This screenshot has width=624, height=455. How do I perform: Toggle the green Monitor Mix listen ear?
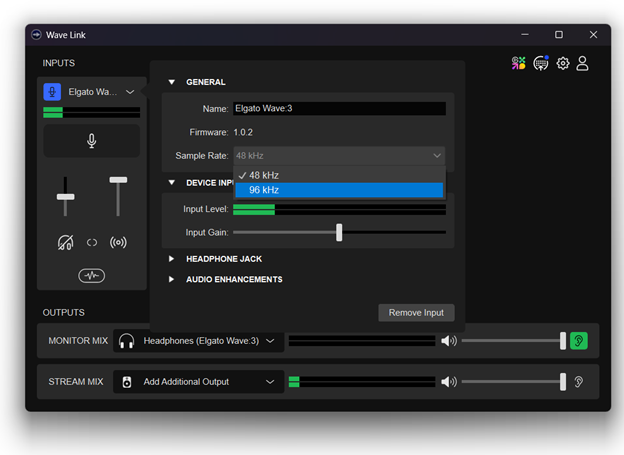click(579, 341)
